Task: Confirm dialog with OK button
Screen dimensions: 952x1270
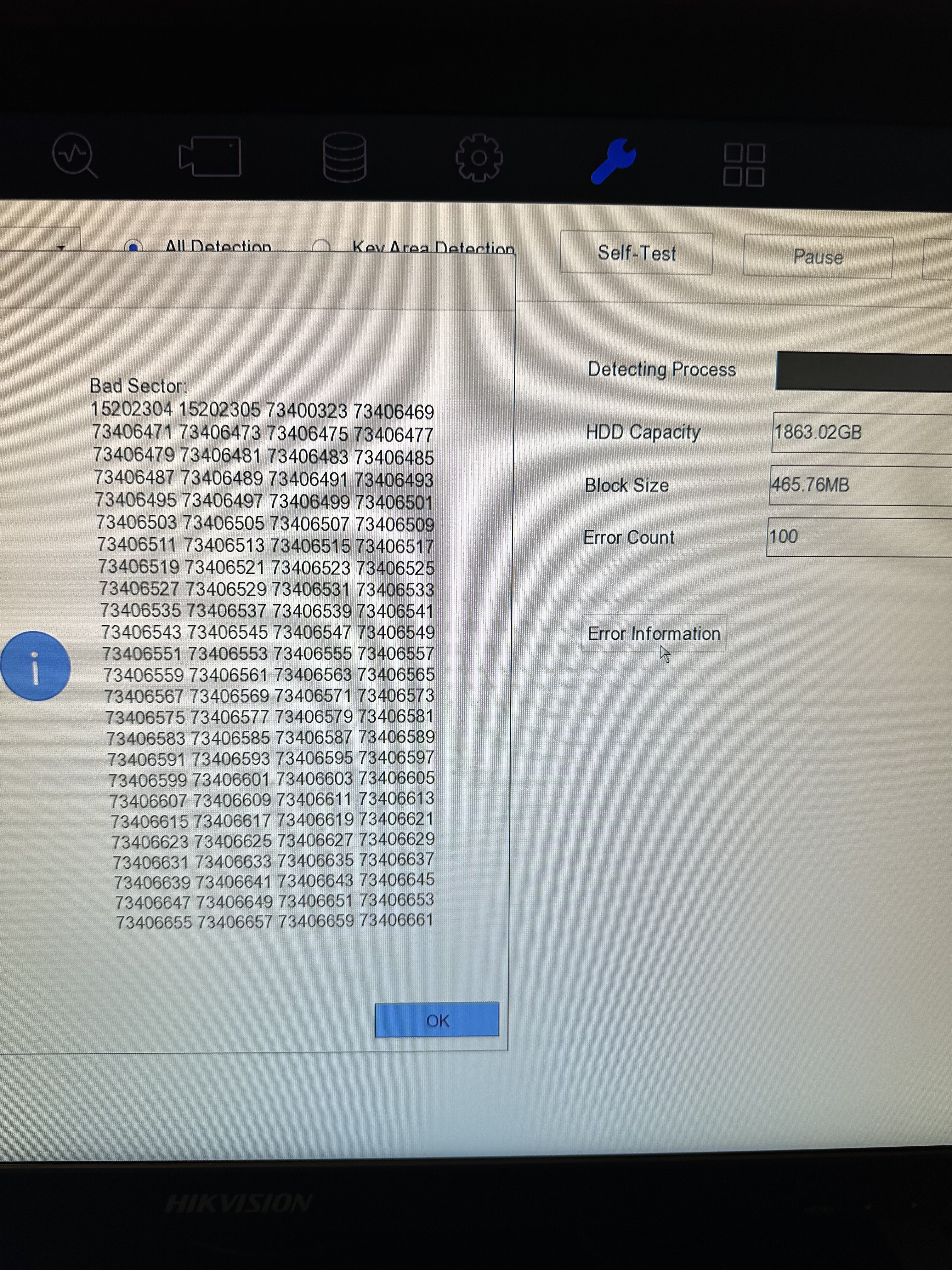Action: [437, 1020]
